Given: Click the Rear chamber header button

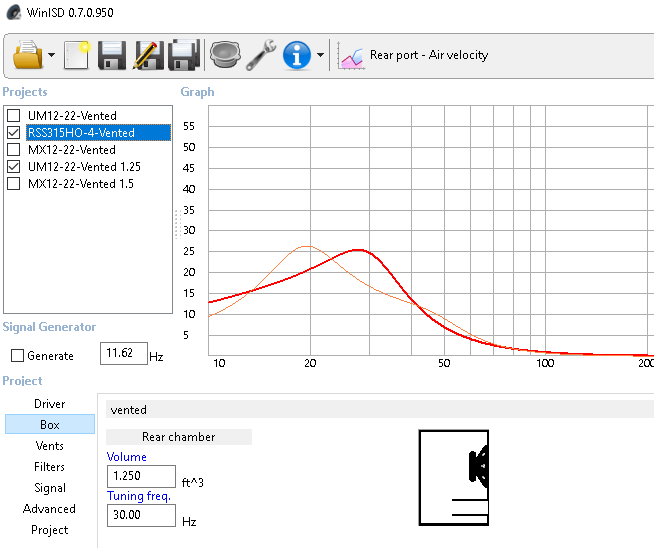Looking at the screenshot, I should [179, 437].
